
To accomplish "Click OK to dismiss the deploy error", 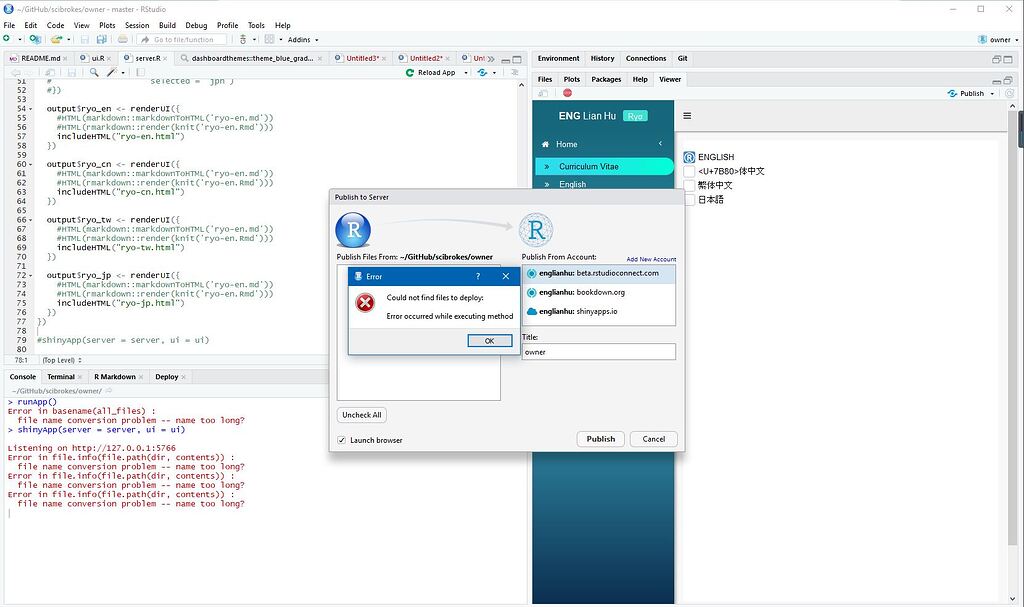I will [x=489, y=340].
